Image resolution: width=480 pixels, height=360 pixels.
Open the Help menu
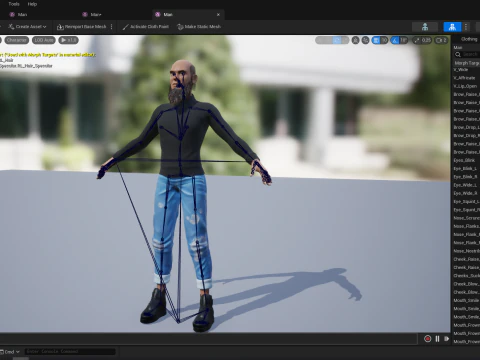pyautogui.click(x=32, y=4)
